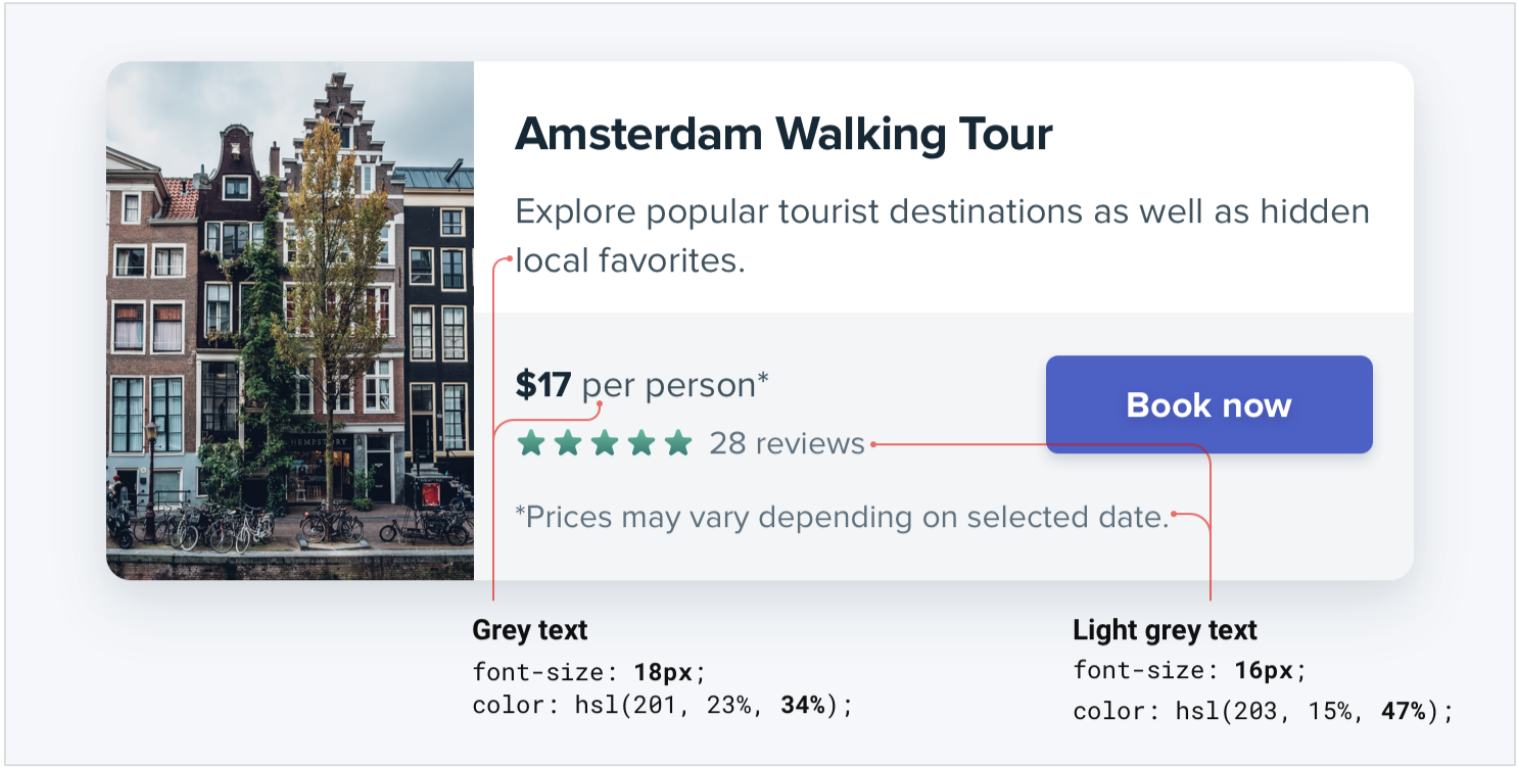Click the red annotation dot beside 28 reviews
1518x768 pixels.
point(873,444)
